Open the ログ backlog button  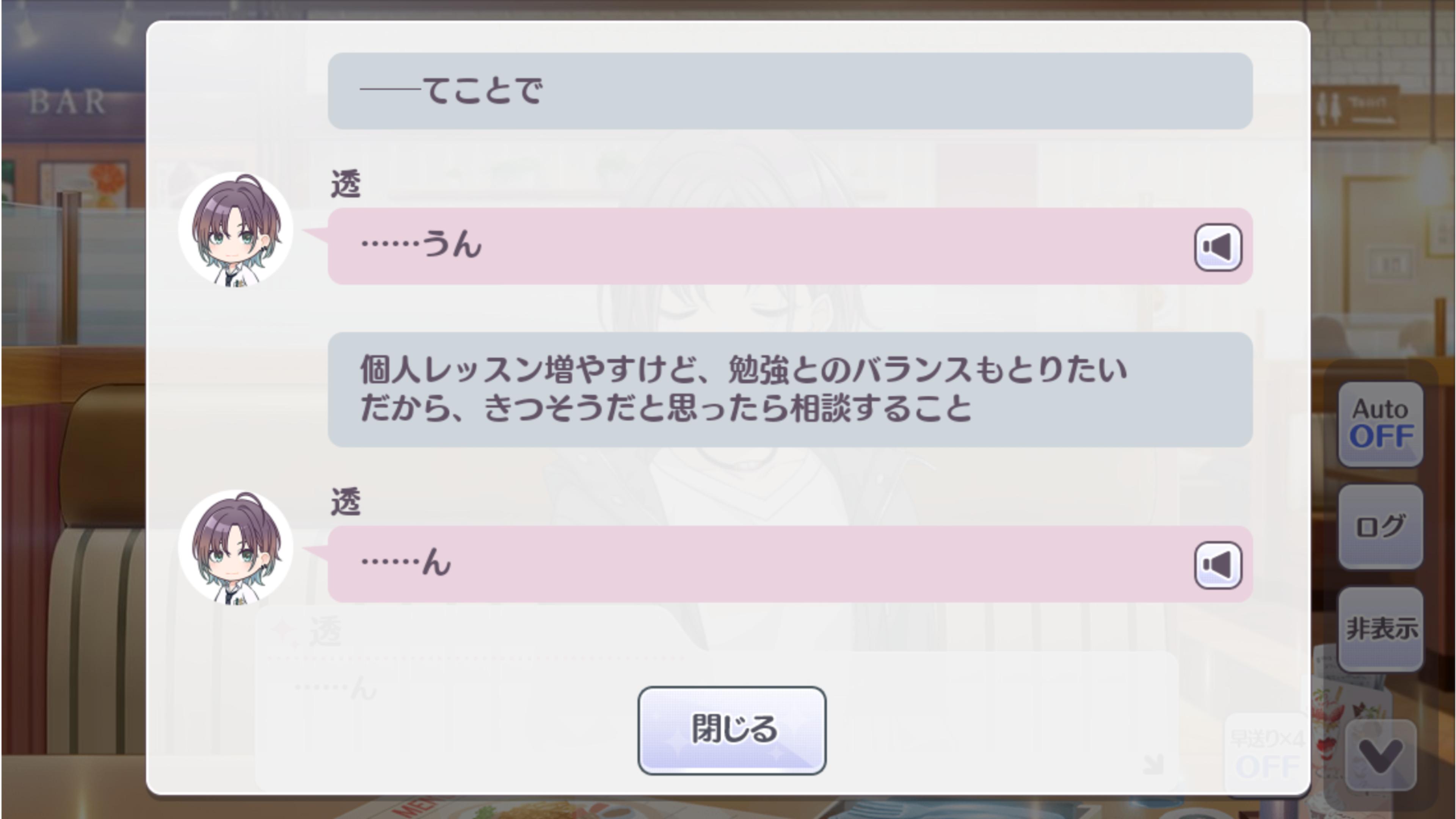pos(1380,526)
